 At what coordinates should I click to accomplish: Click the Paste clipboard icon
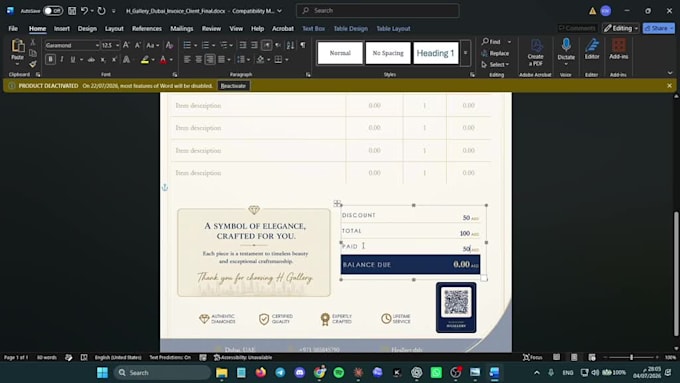pos(17,46)
